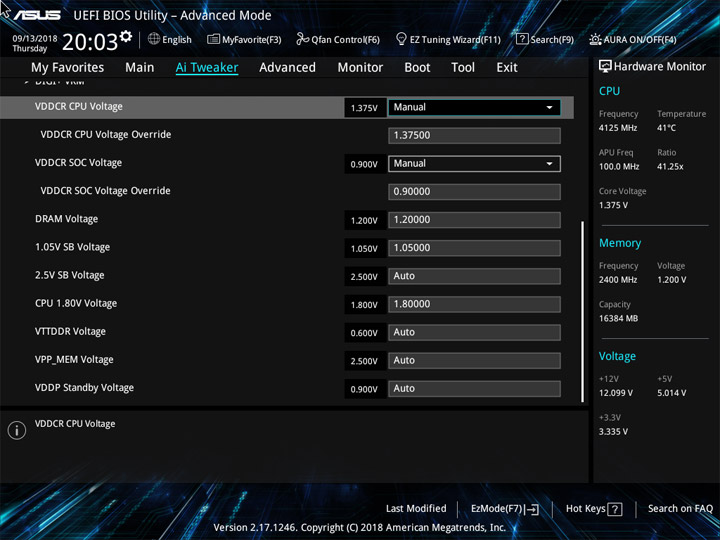Click the +3.3V reading 3.335 V

pyautogui.click(x=613, y=432)
